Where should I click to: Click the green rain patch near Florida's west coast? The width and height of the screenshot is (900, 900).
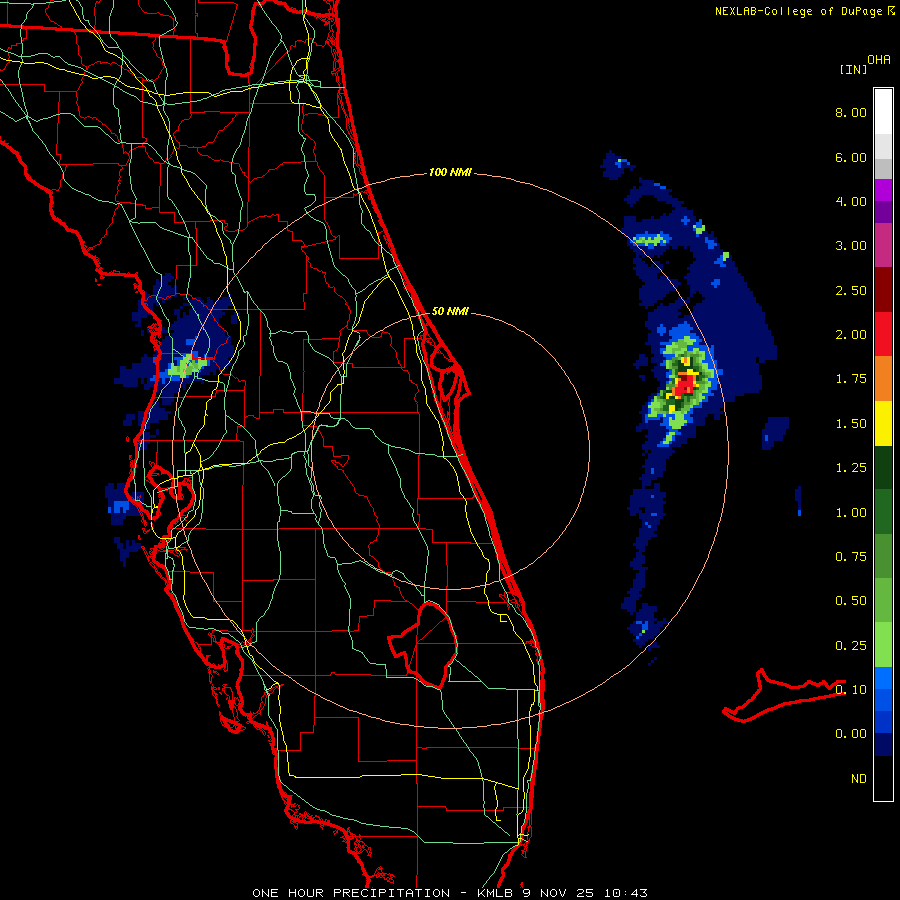[187, 365]
